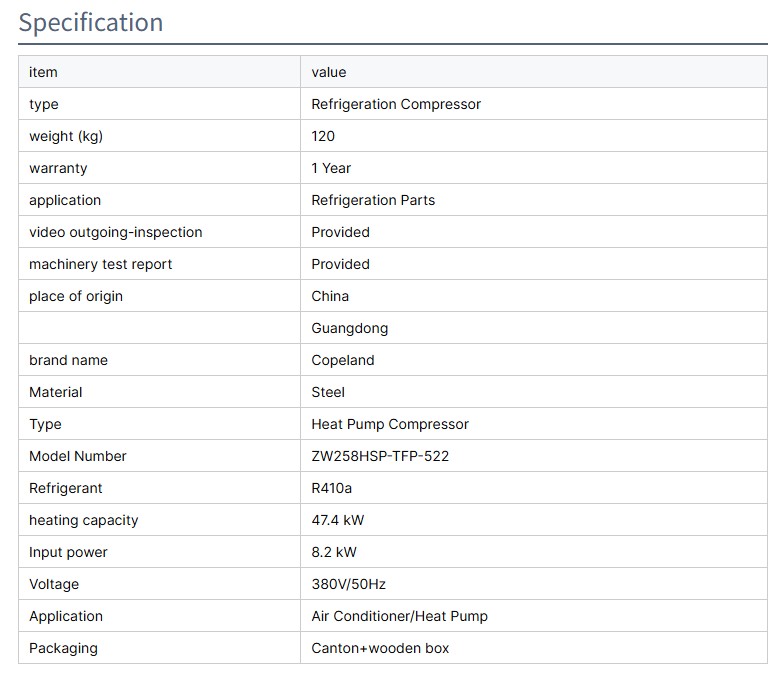Click the "China" place of origin value
Screen dimensions: 781x675
pos(330,296)
